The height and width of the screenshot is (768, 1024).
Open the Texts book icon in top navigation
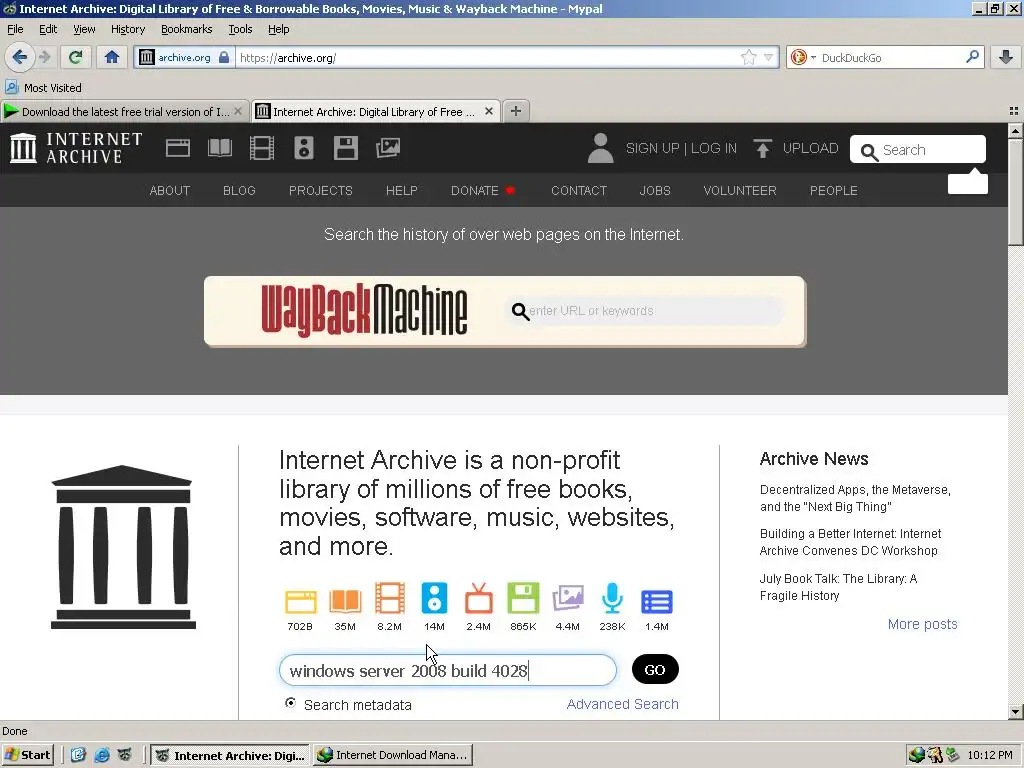coord(219,148)
